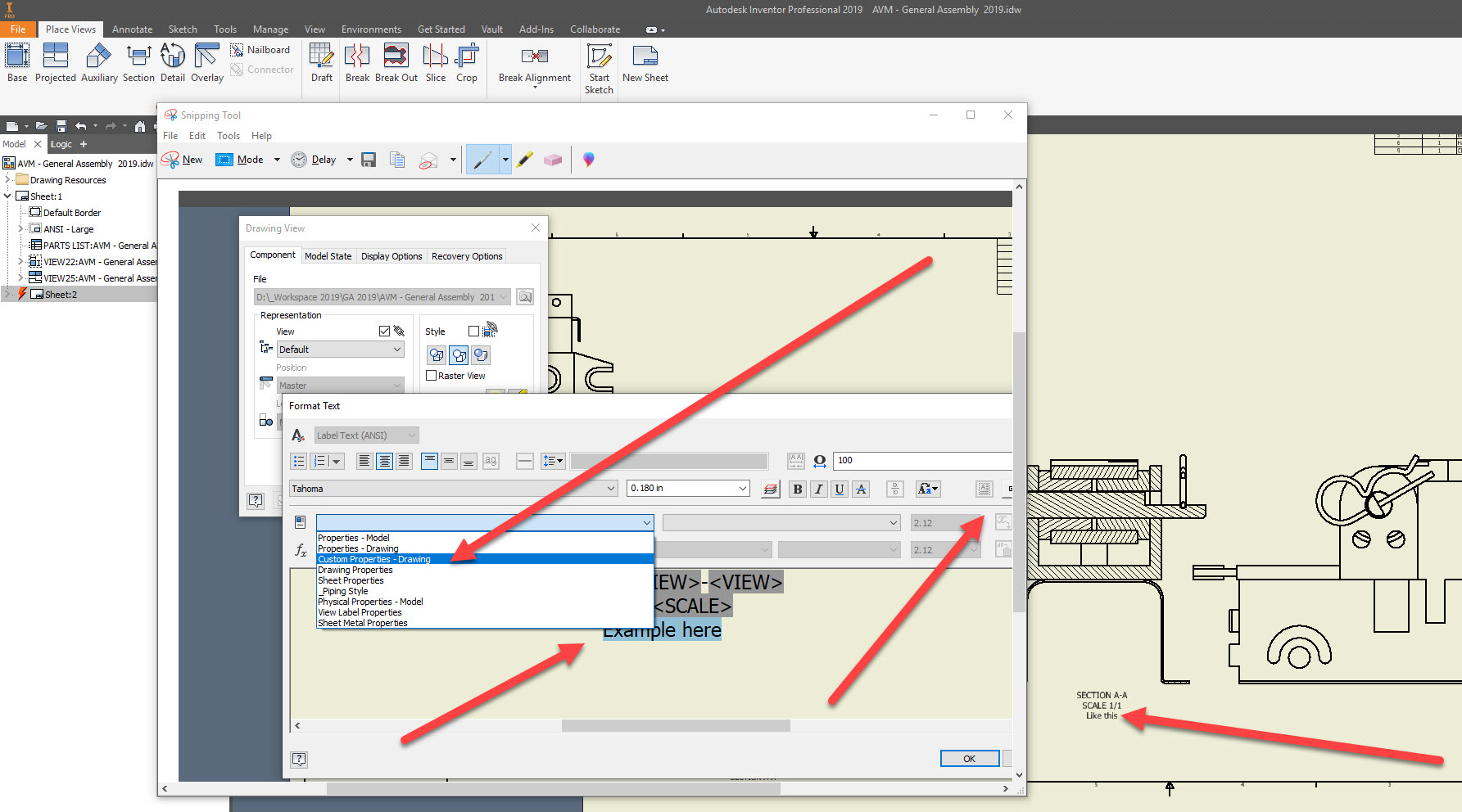Open the file browse icon in Drawing View dialog

(524, 296)
